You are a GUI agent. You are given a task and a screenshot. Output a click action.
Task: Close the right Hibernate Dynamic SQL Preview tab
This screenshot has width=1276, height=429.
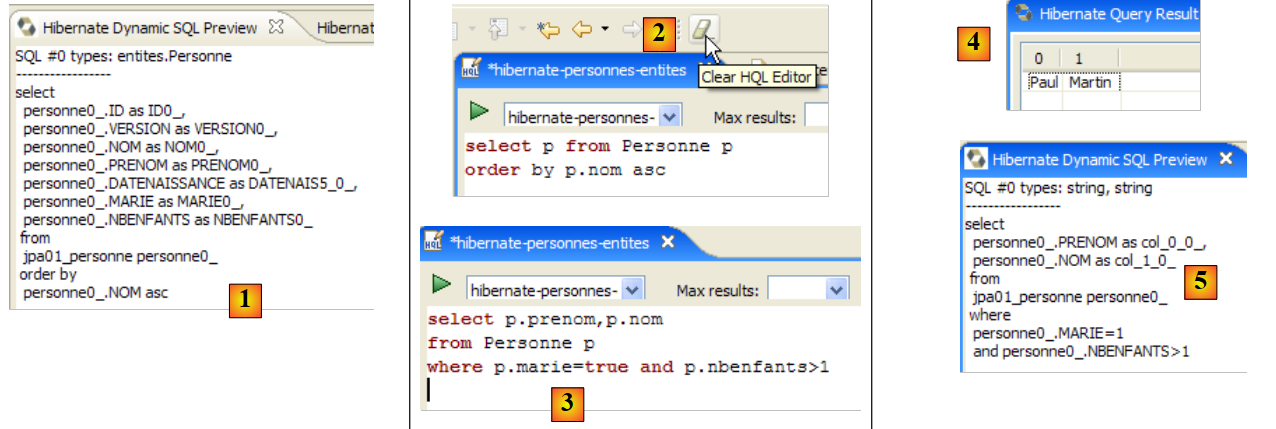(1225, 159)
